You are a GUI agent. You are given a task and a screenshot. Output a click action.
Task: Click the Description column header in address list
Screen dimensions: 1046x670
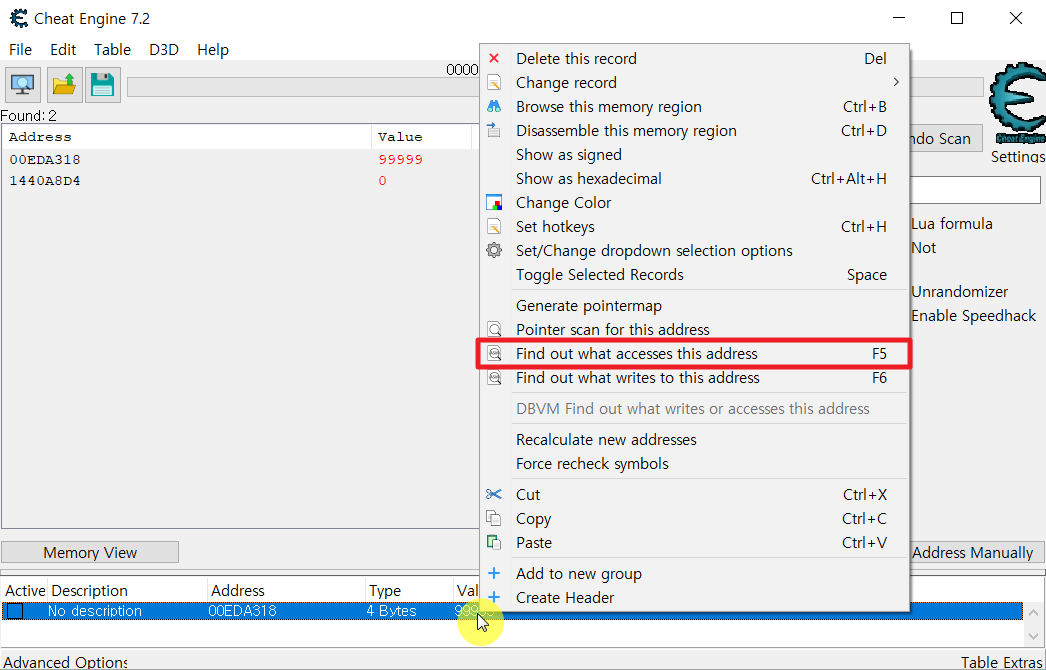[x=127, y=591]
